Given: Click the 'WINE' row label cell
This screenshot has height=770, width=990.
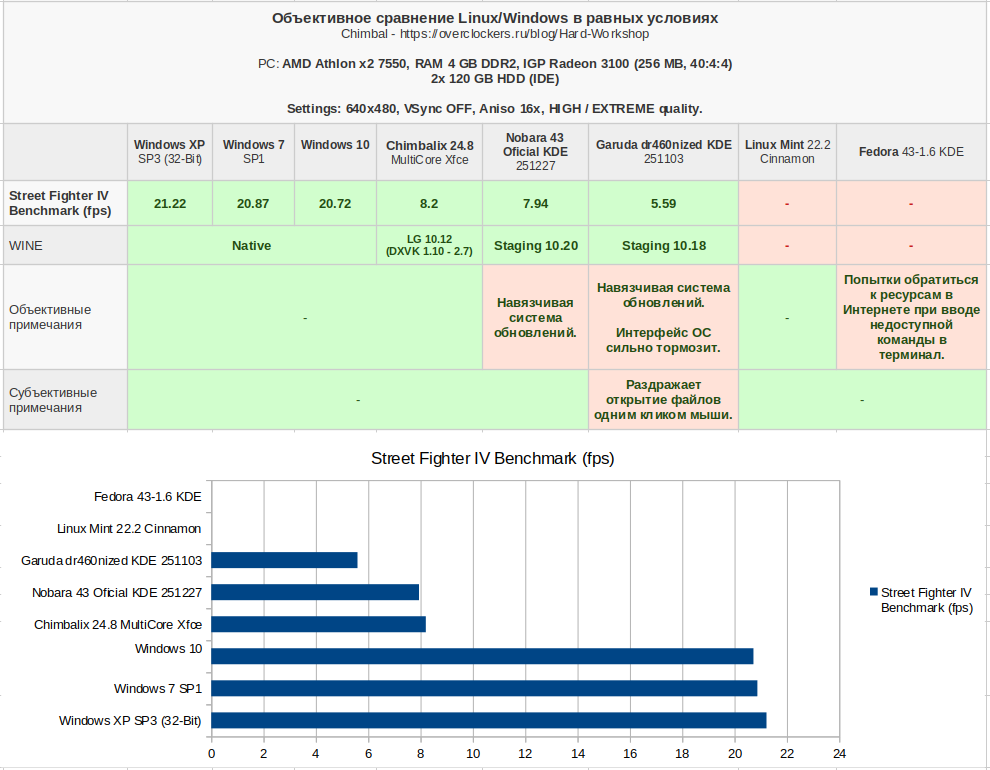Looking at the screenshot, I should (65, 246).
